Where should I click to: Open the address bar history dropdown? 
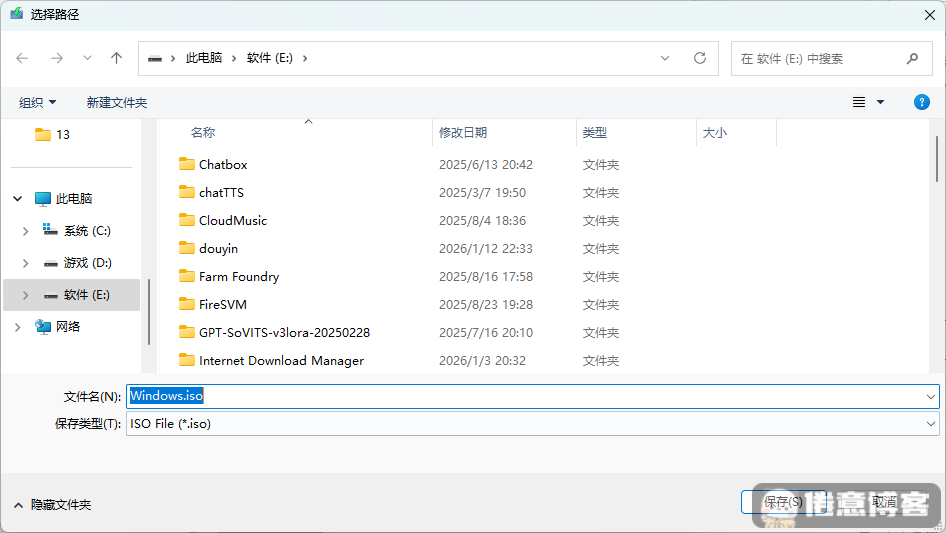tap(665, 59)
